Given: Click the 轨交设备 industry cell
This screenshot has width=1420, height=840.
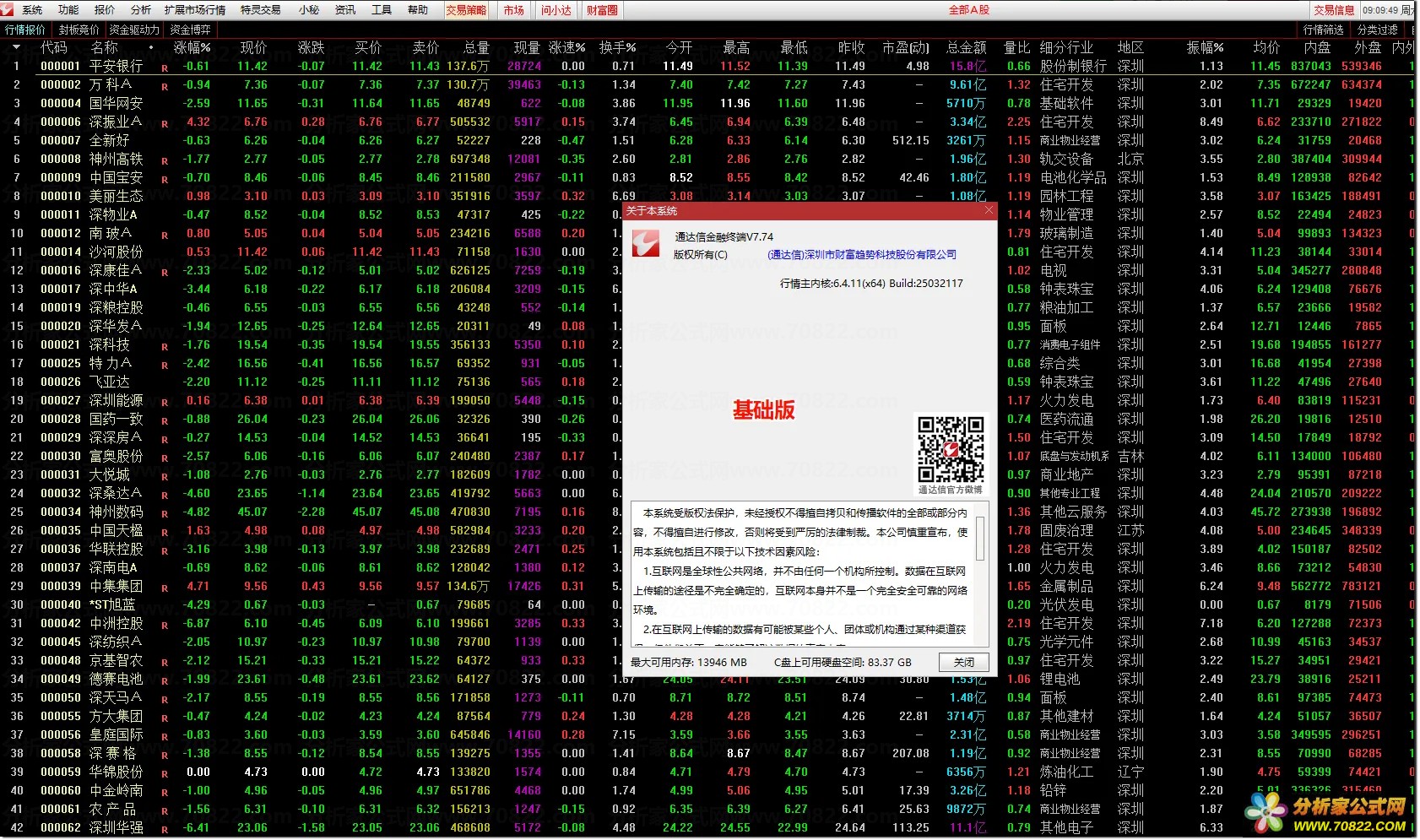Looking at the screenshot, I should [1066, 159].
